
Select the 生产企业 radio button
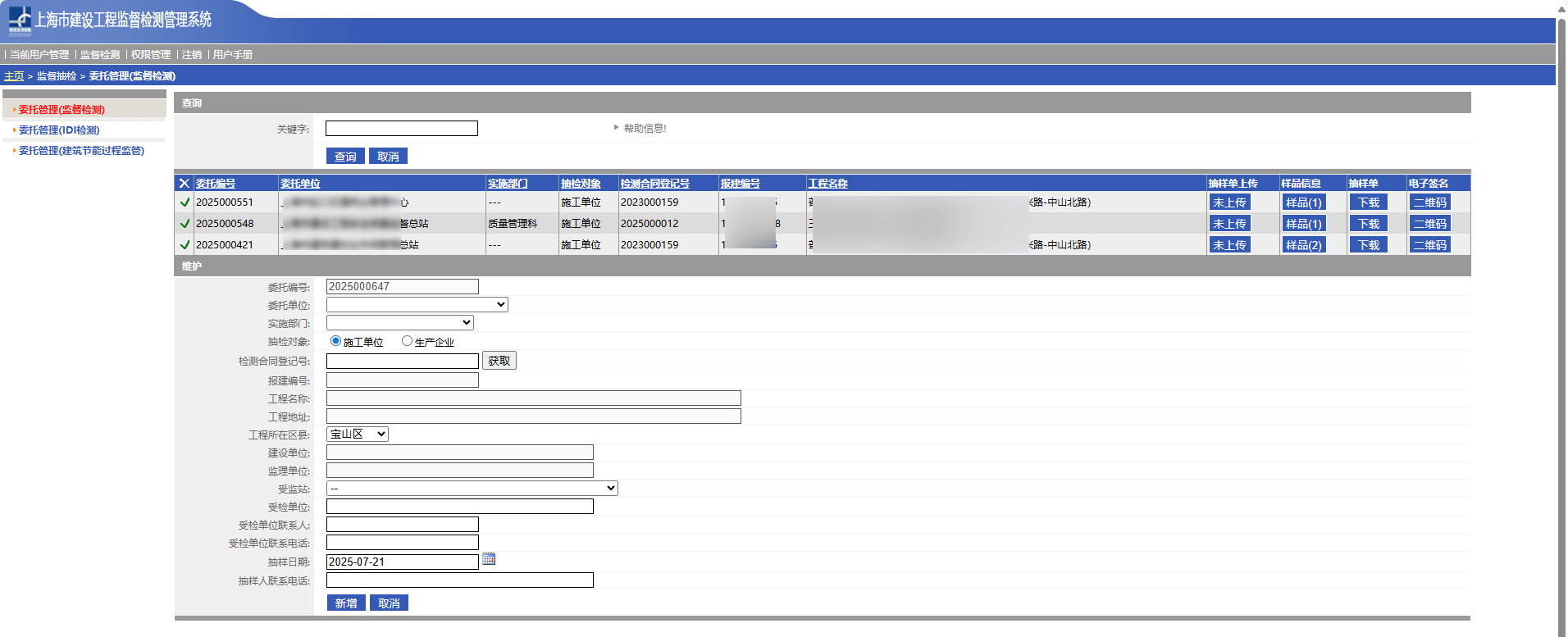(x=407, y=341)
